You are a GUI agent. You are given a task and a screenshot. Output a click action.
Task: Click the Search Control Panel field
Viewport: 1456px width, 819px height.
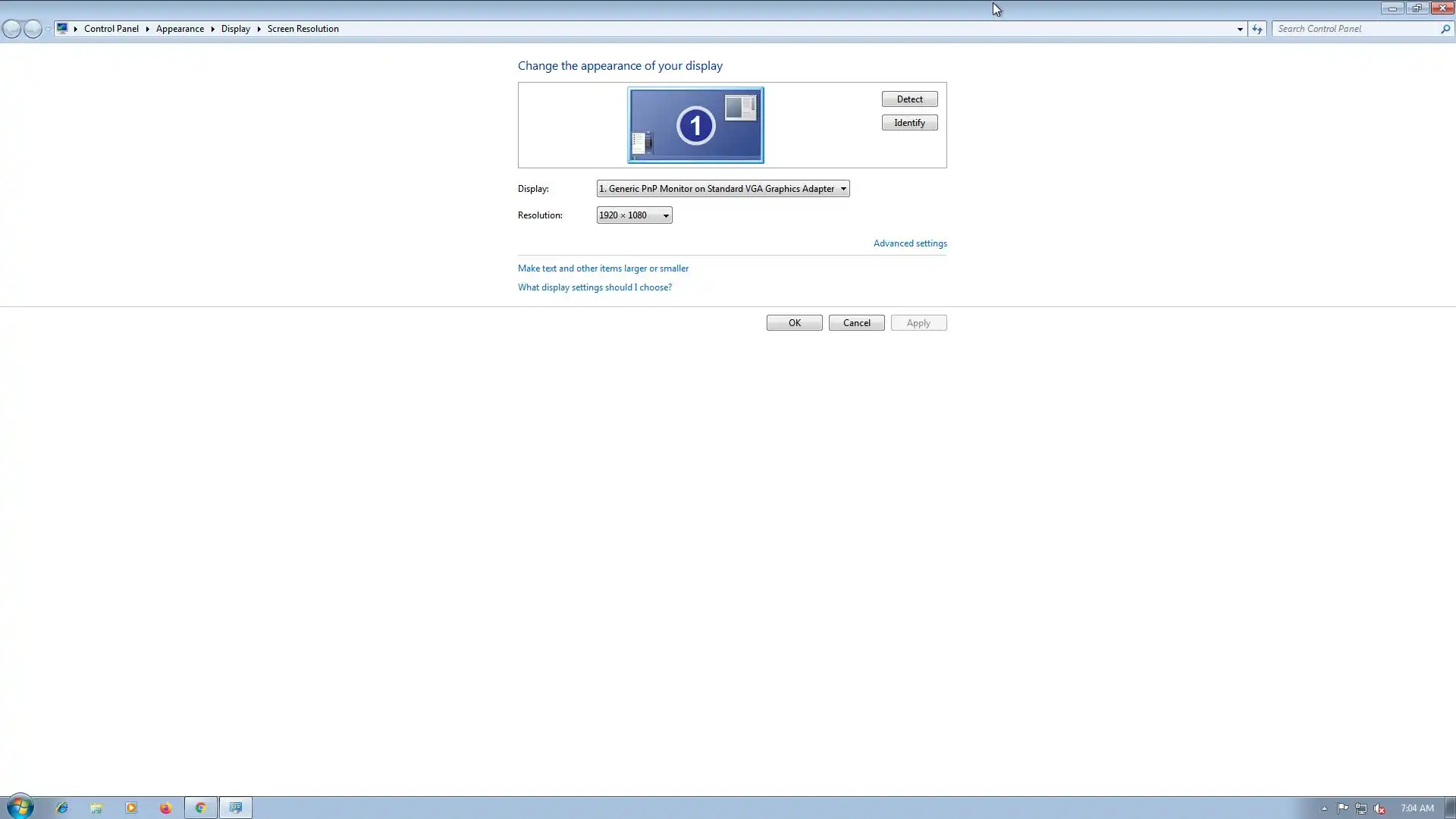[x=1356, y=29]
